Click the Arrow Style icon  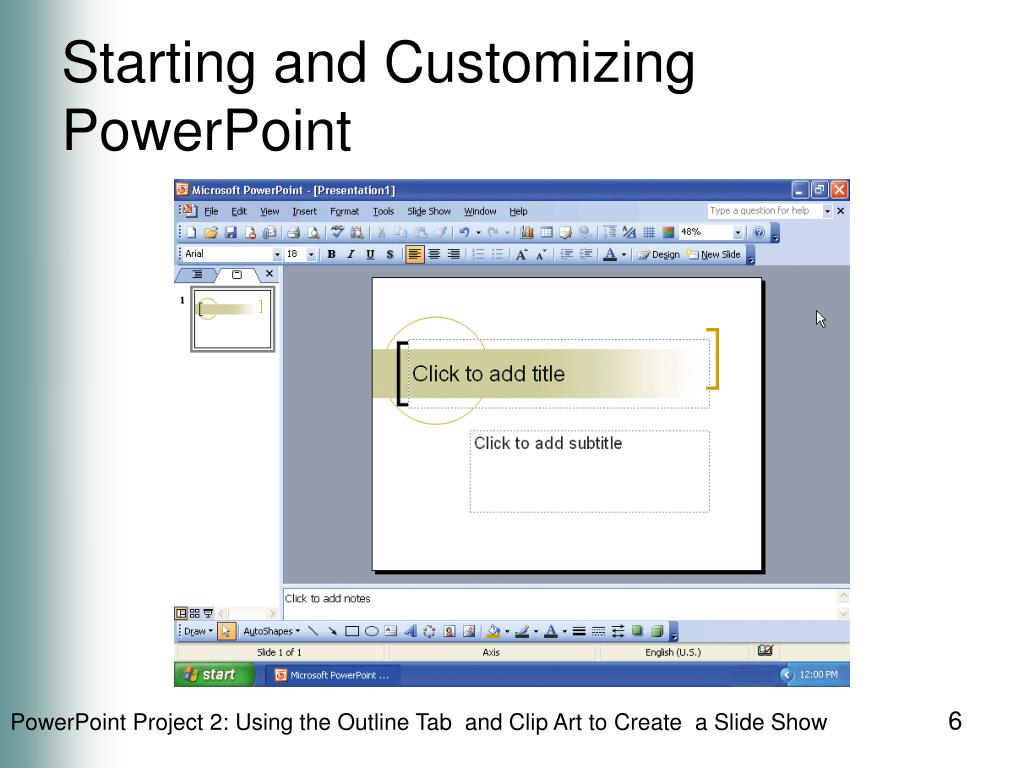click(618, 631)
